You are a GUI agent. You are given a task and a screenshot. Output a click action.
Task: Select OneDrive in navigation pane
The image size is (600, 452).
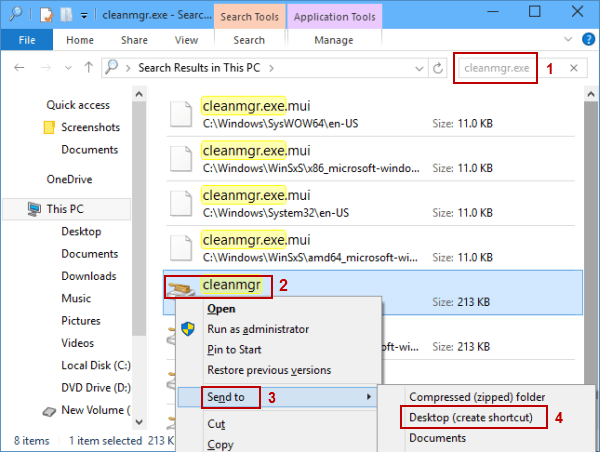[x=69, y=179]
